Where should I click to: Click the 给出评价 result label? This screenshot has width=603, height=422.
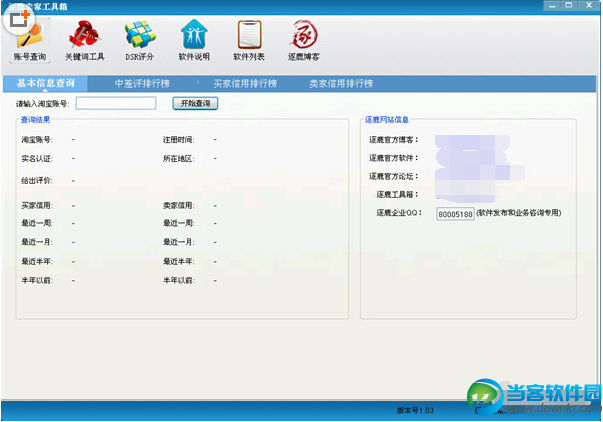pos(37,180)
